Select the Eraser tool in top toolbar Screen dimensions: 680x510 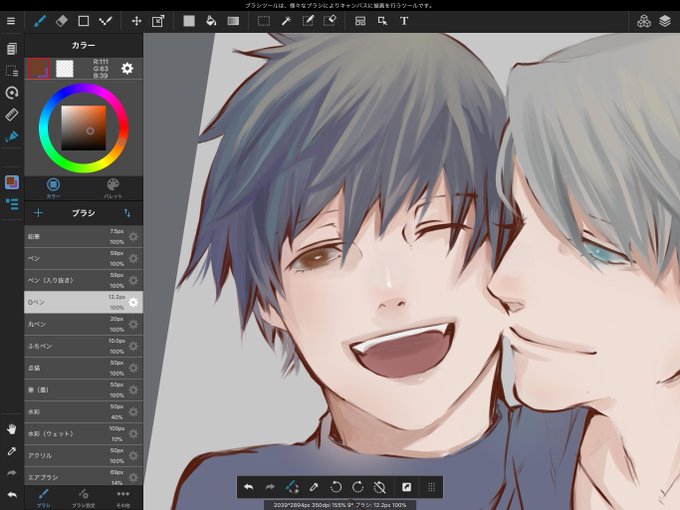[x=62, y=21]
